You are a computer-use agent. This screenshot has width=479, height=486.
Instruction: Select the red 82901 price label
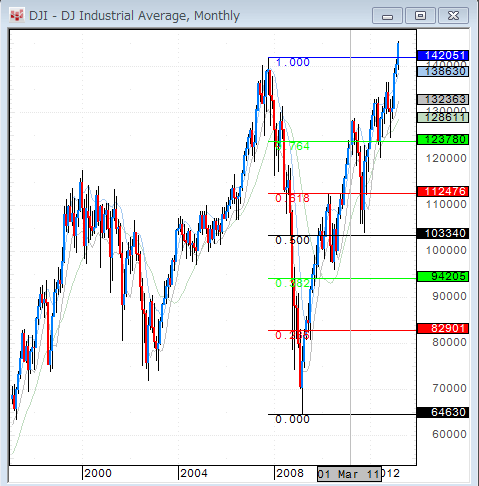(x=443, y=328)
